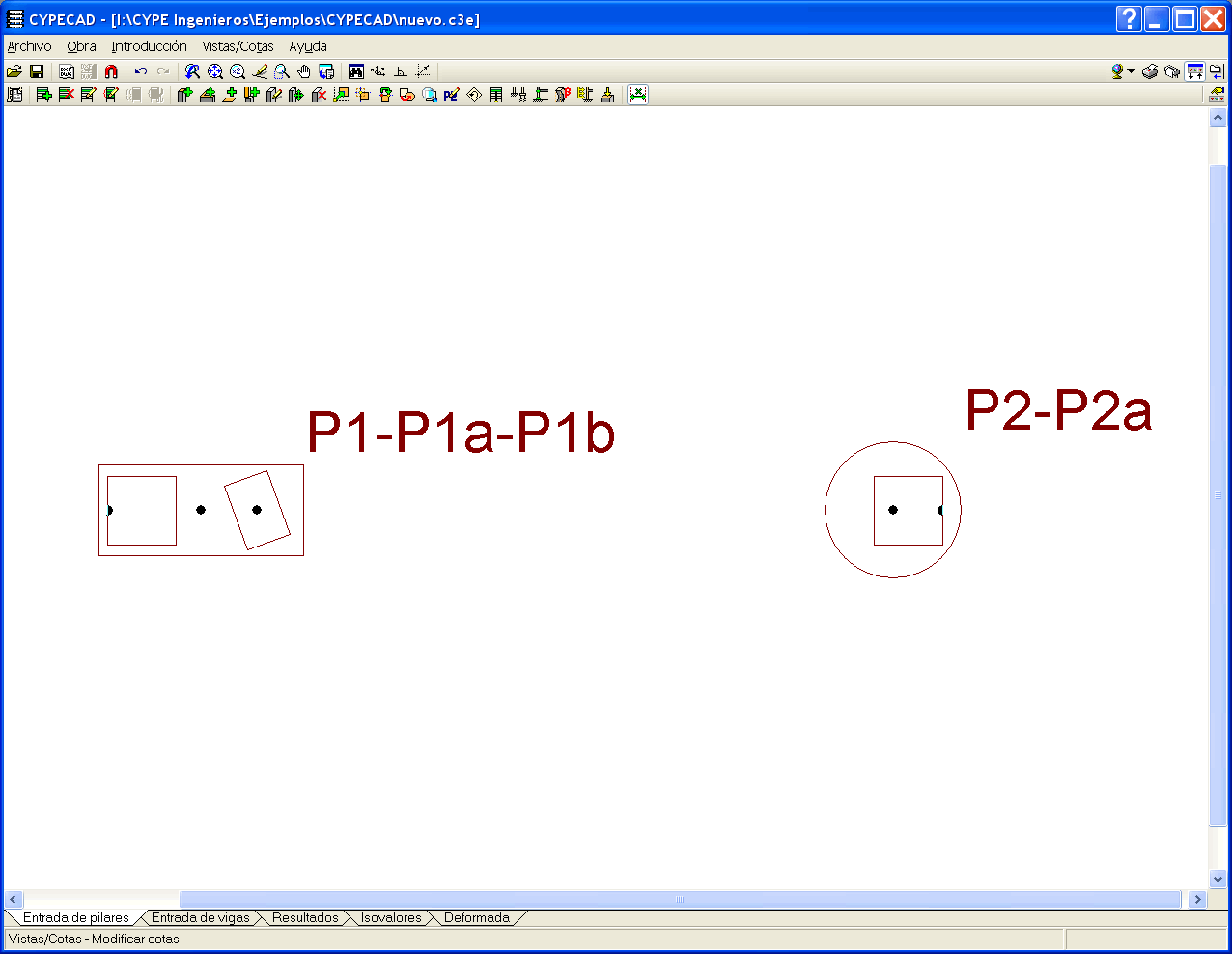Open the floors and groups building icon
This screenshot has height=954, width=1232.
(14, 95)
